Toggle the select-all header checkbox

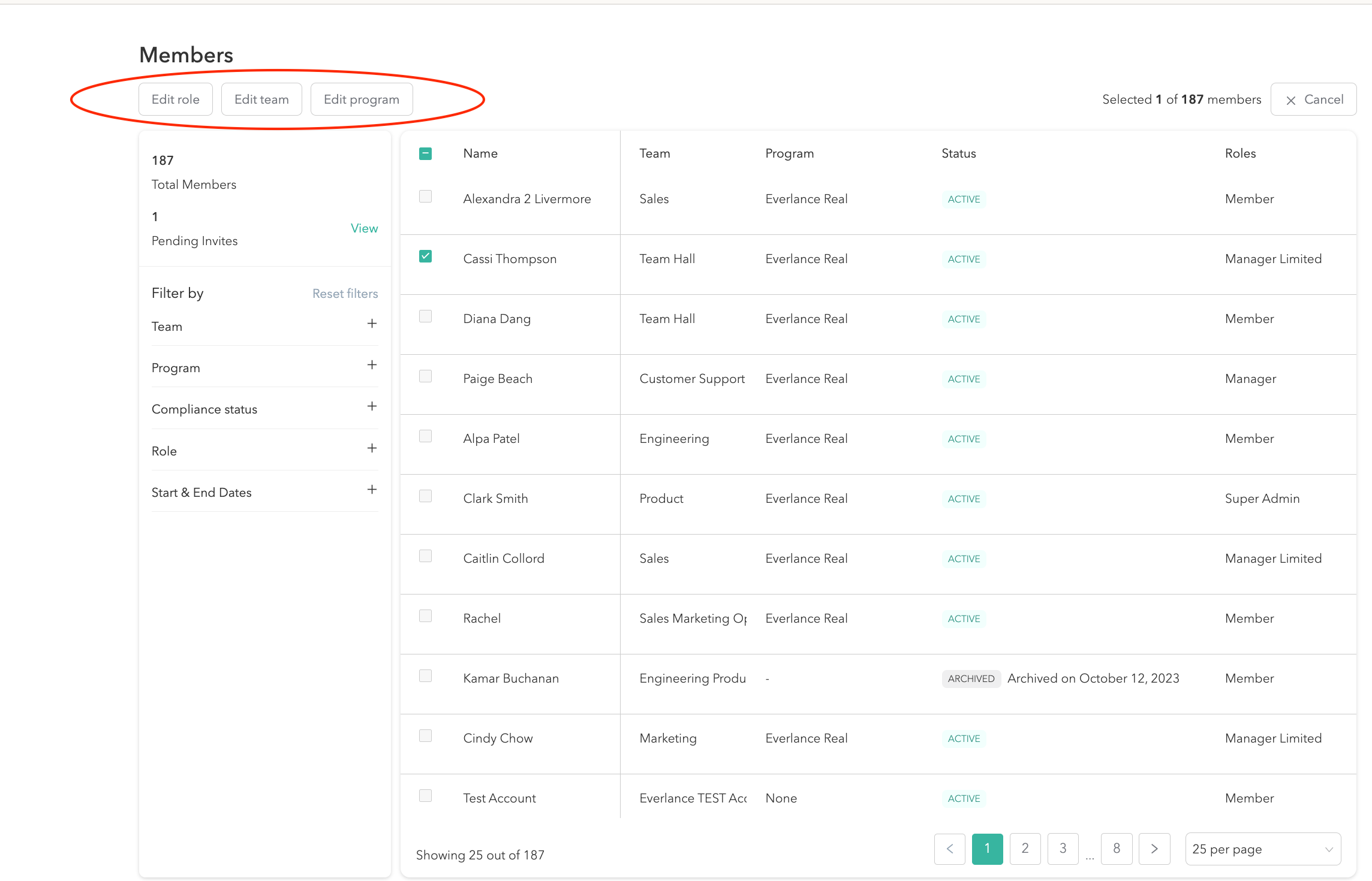(x=425, y=153)
